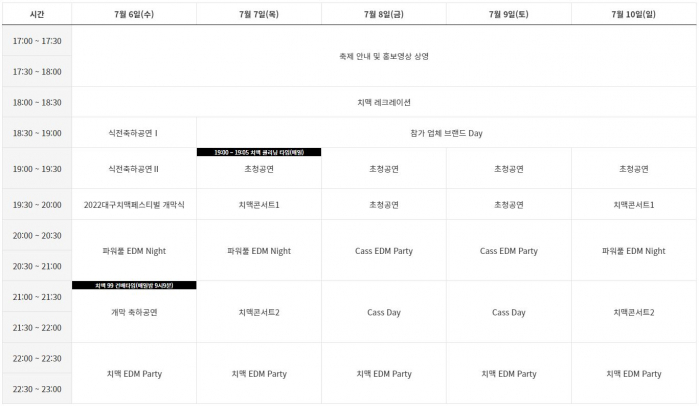699x406 pixels.
Task: Click the 7월 10일(일) date header
Action: pyautogui.click(x=634, y=15)
